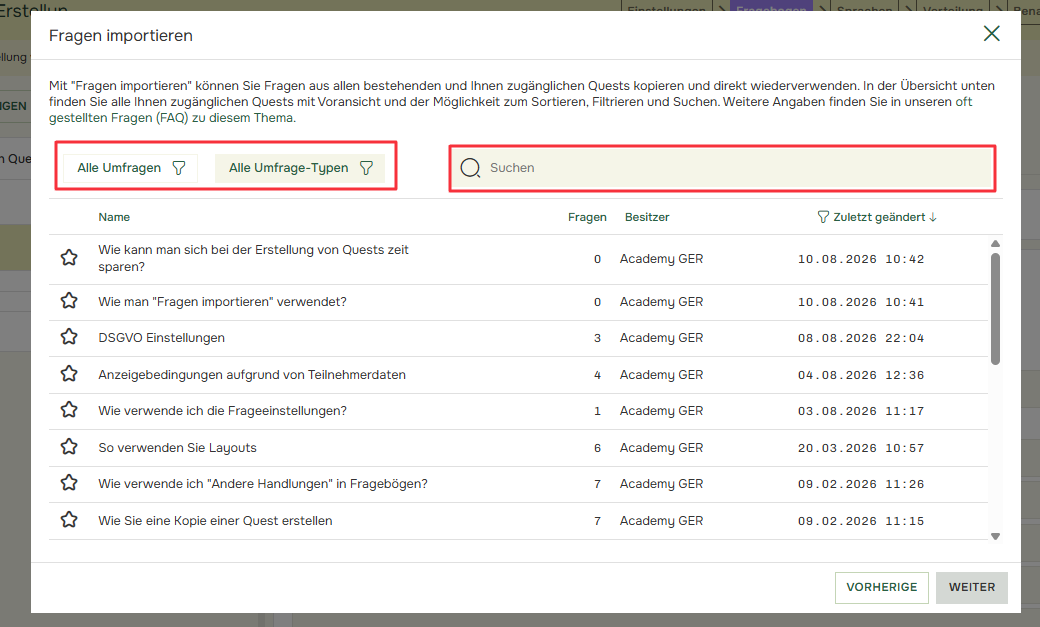Open the Alle Umfrage-Typen filter
Viewport: 1040px width, 627px height.
click(300, 168)
